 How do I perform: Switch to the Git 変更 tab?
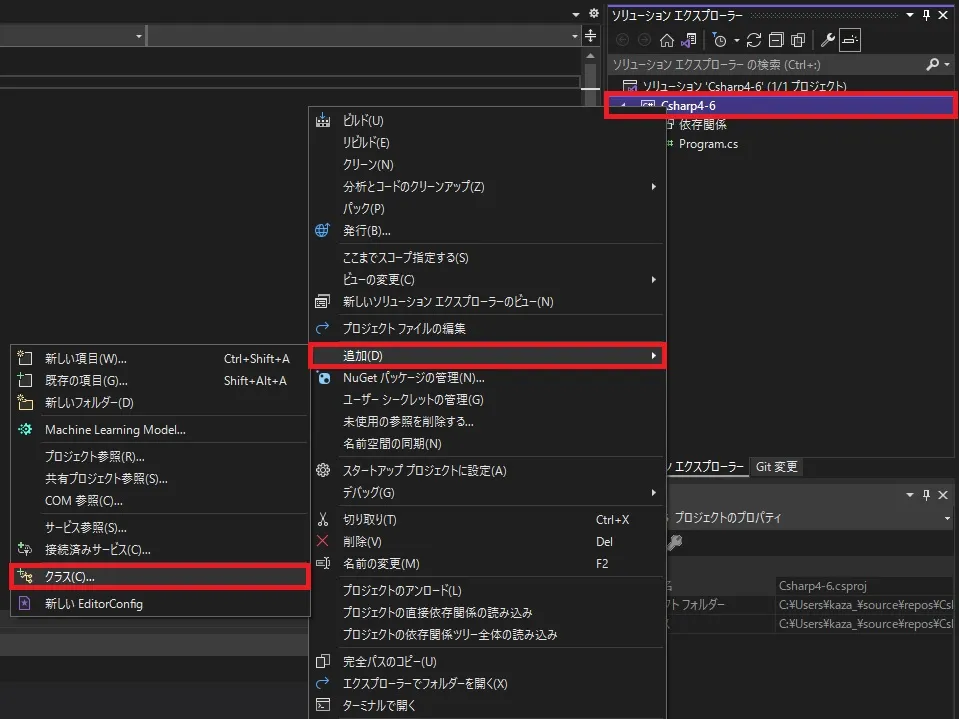776,467
